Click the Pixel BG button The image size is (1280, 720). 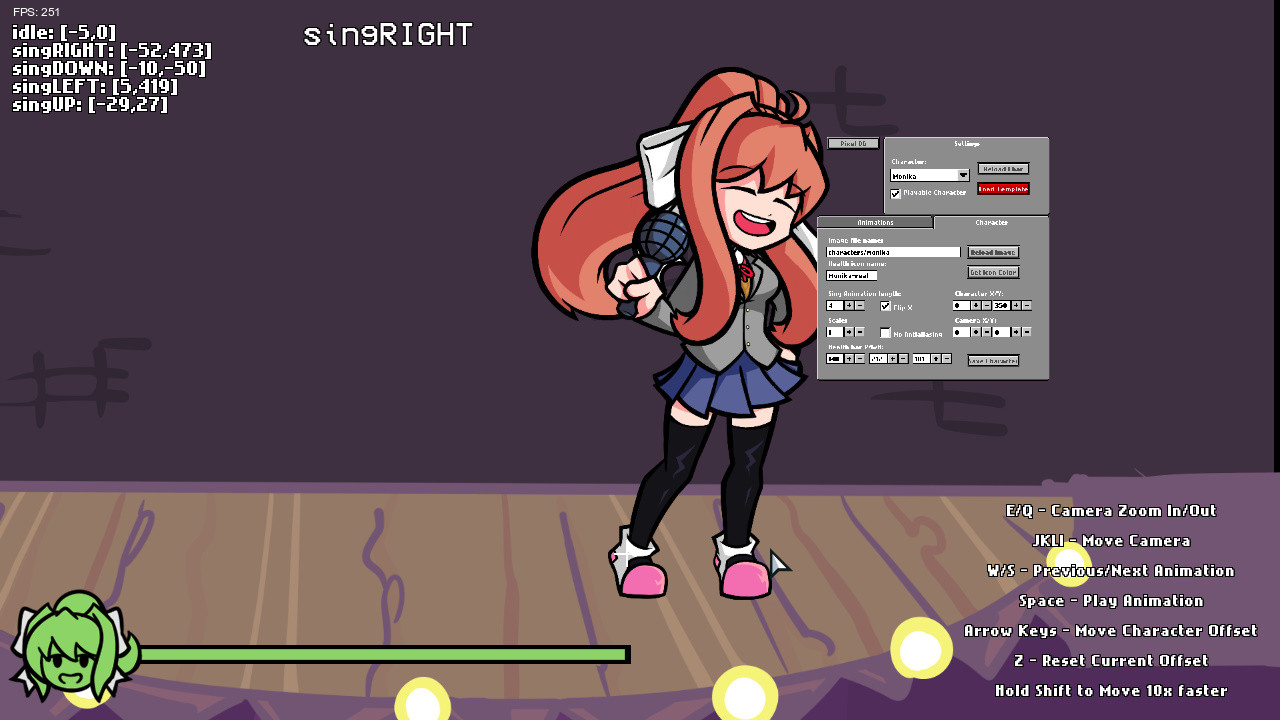tap(851, 144)
